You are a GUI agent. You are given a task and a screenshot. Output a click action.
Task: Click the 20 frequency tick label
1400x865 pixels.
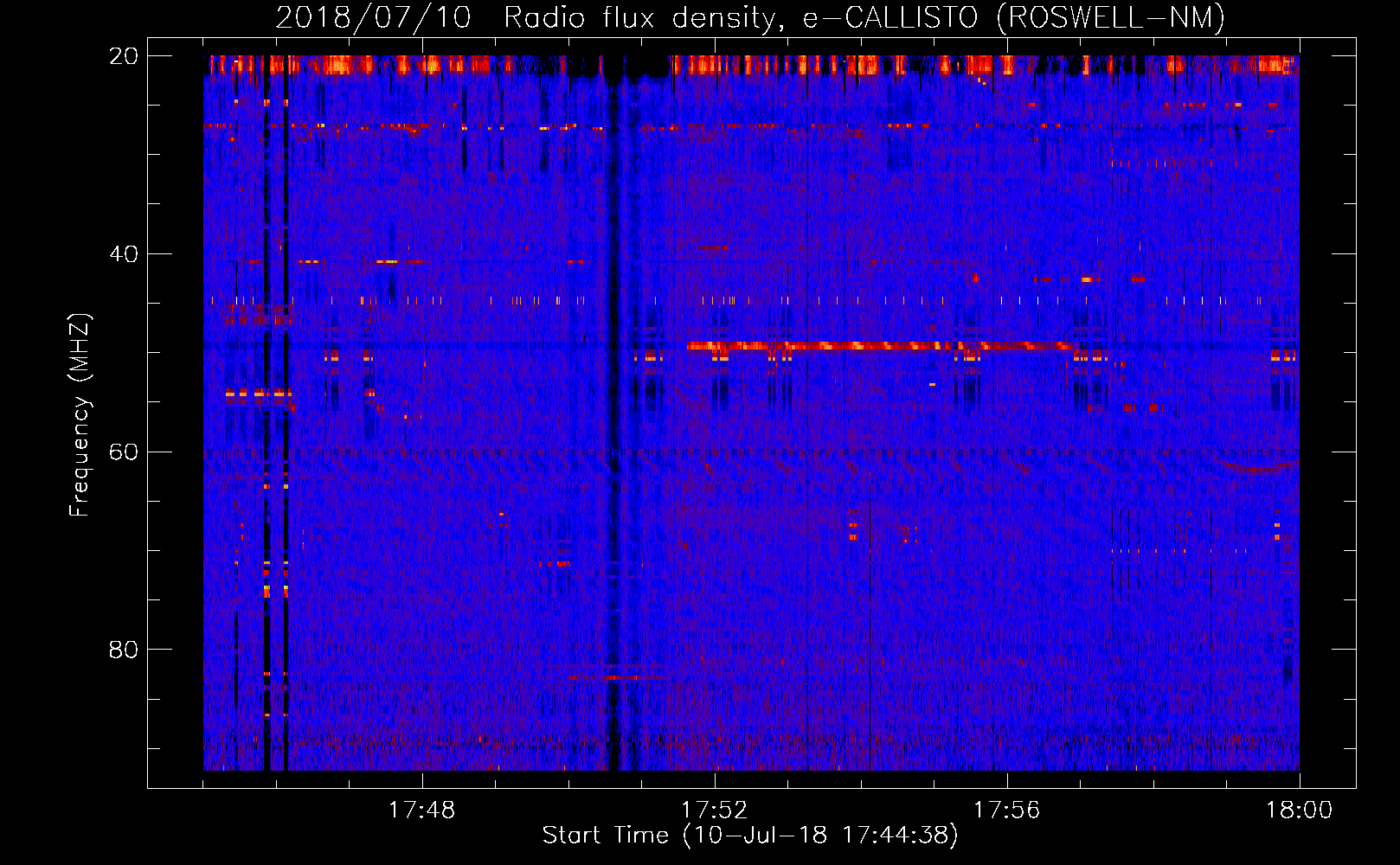pyautogui.click(x=124, y=56)
